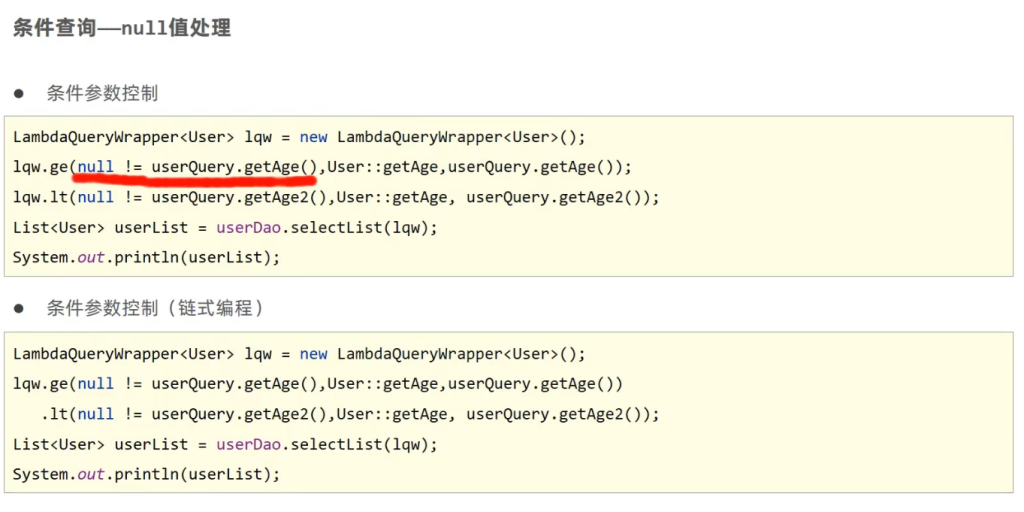Click purple userDao in the first code block

coord(247,227)
